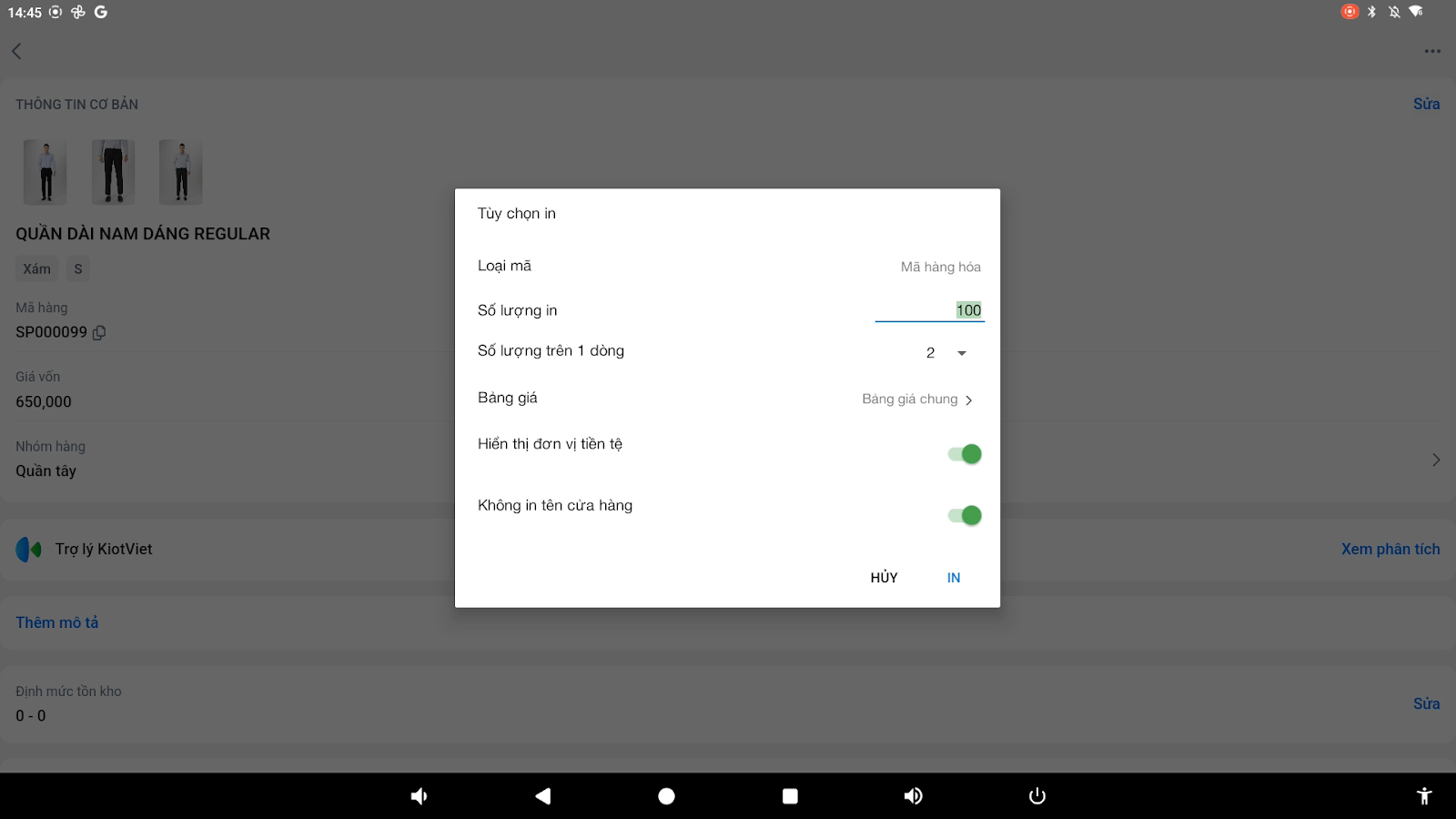Toggle Hiển thị đơn vị tiền tệ switch

click(965, 454)
